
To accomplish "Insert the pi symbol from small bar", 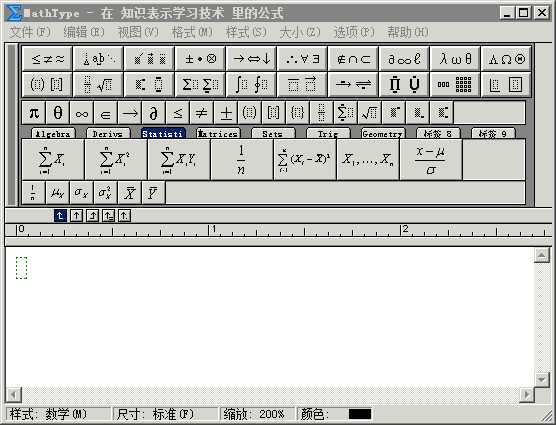I will click(34, 113).
